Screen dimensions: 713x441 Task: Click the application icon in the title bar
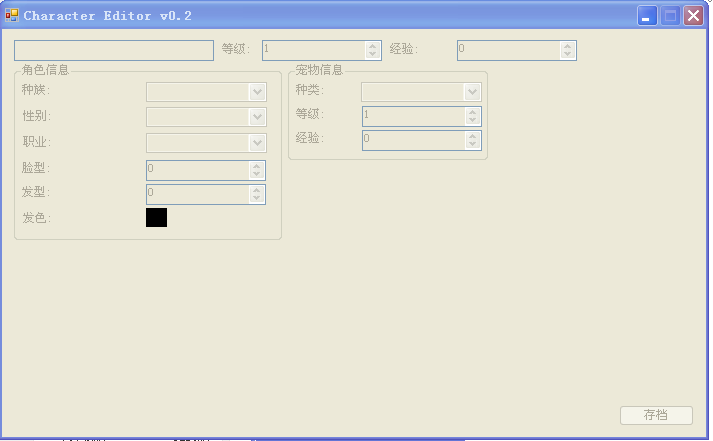click(x=12, y=16)
